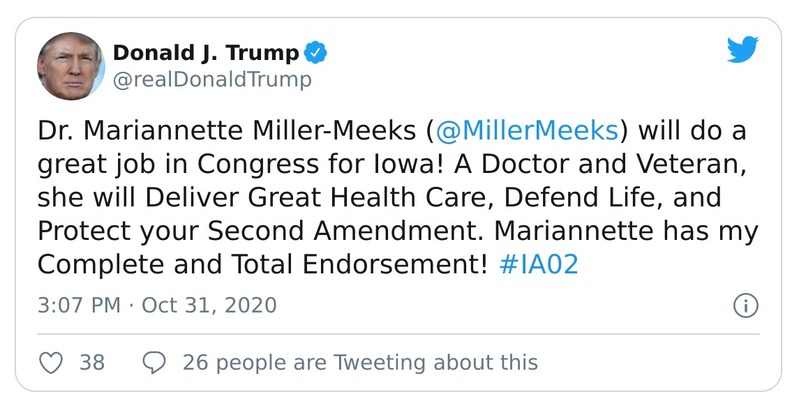Open Donald J. Trump's profile photo
The width and height of the screenshot is (799, 408).
(x=71, y=65)
